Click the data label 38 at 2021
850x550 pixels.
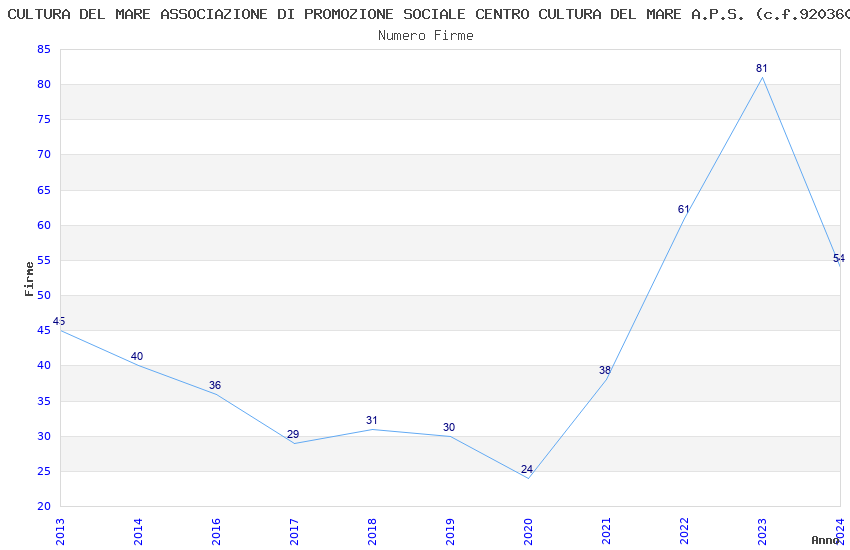coord(605,371)
